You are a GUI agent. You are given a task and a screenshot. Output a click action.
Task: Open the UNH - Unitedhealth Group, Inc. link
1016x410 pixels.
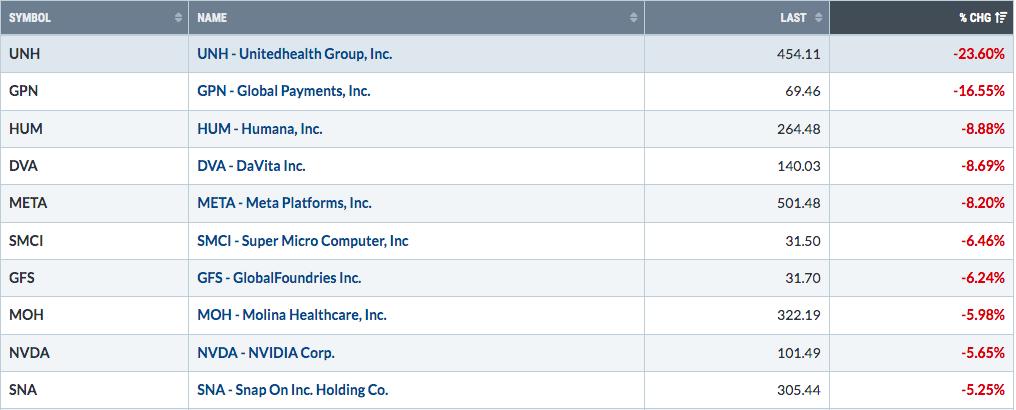(295, 54)
